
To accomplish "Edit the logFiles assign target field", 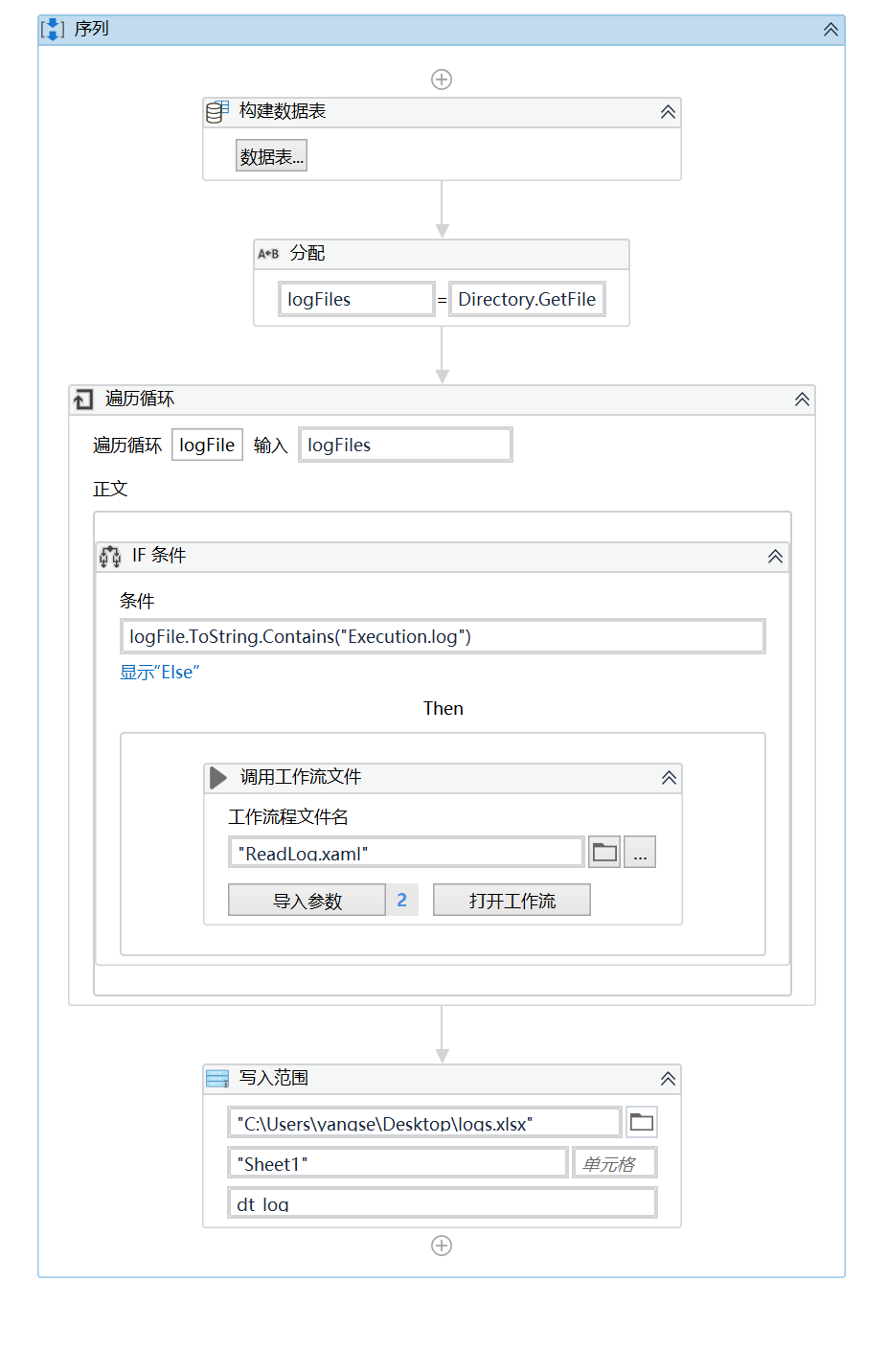I will pos(356,299).
